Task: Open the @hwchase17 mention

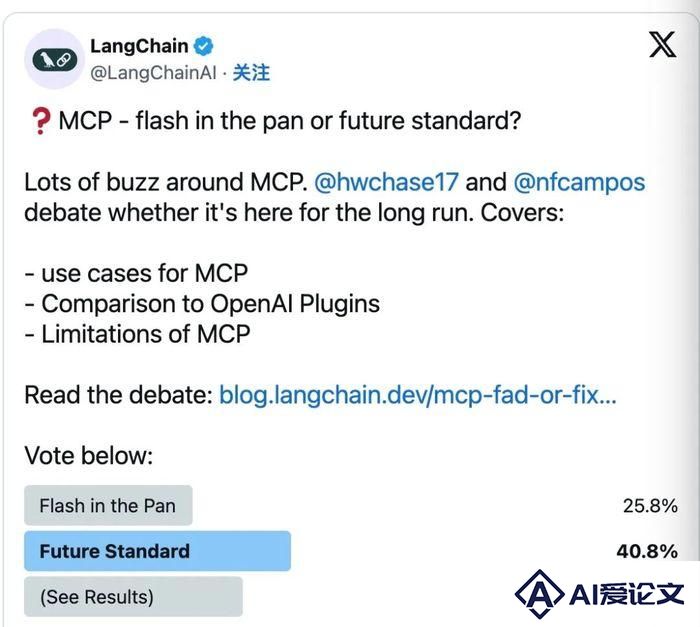Action: tap(386, 182)
